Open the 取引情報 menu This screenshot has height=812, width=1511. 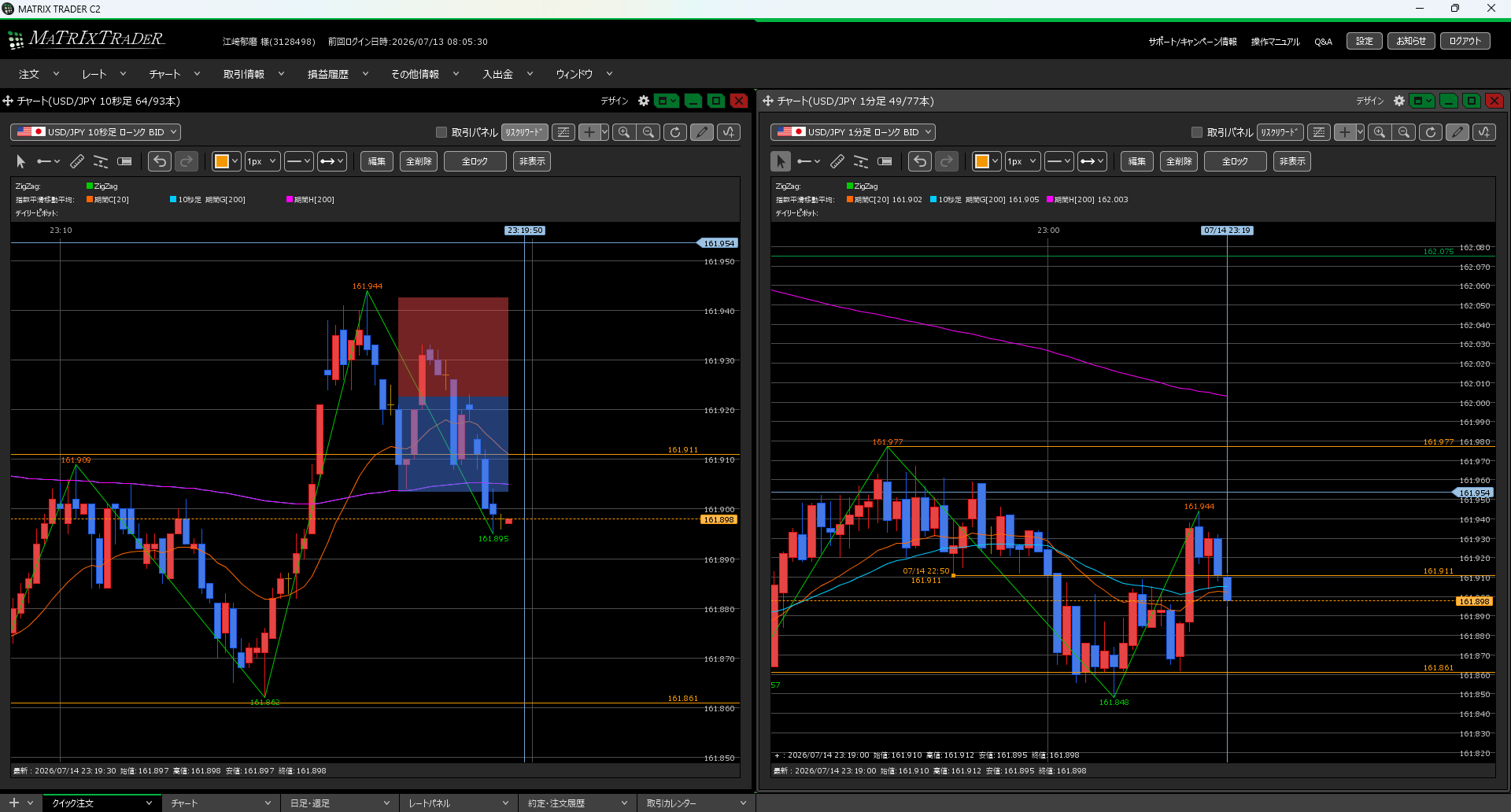point(253,74)
